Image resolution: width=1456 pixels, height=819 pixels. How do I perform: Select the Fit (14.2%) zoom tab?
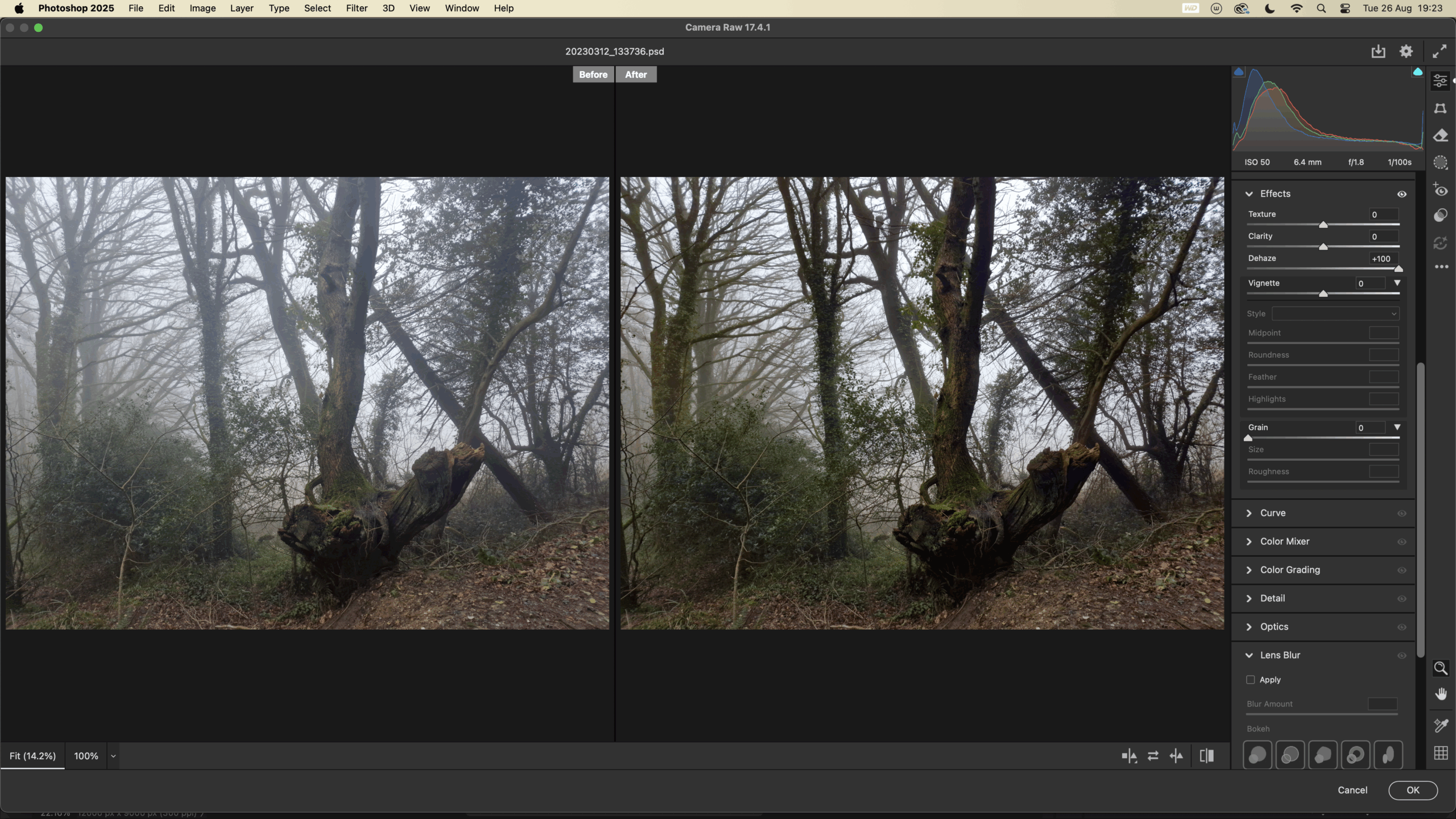tap(32, 756)
